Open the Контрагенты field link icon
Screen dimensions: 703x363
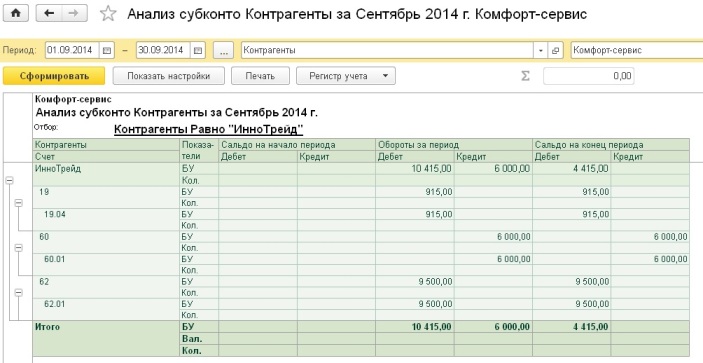[x=555, y=50]
